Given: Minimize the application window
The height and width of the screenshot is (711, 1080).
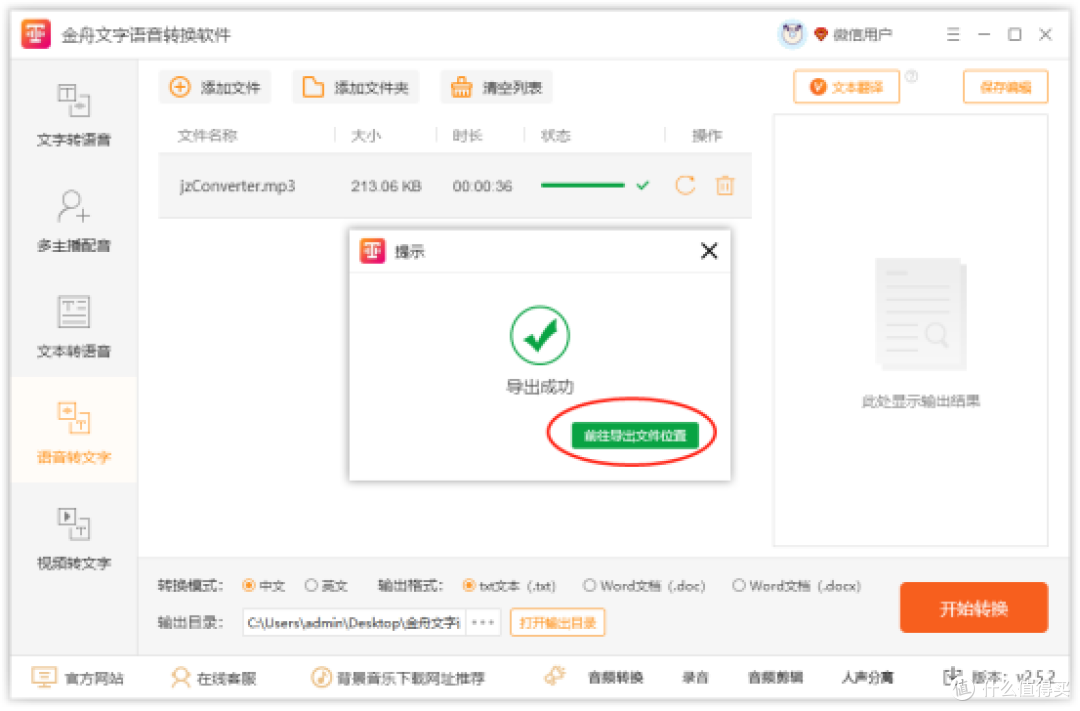Looking at the screenshot, I should pos(984,34).
